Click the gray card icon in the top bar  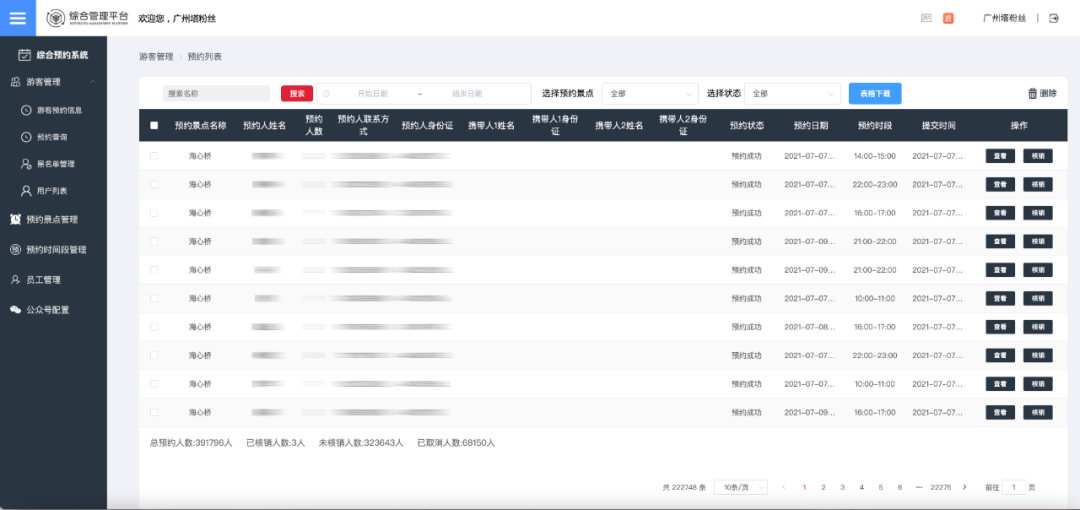pos(926,19)
